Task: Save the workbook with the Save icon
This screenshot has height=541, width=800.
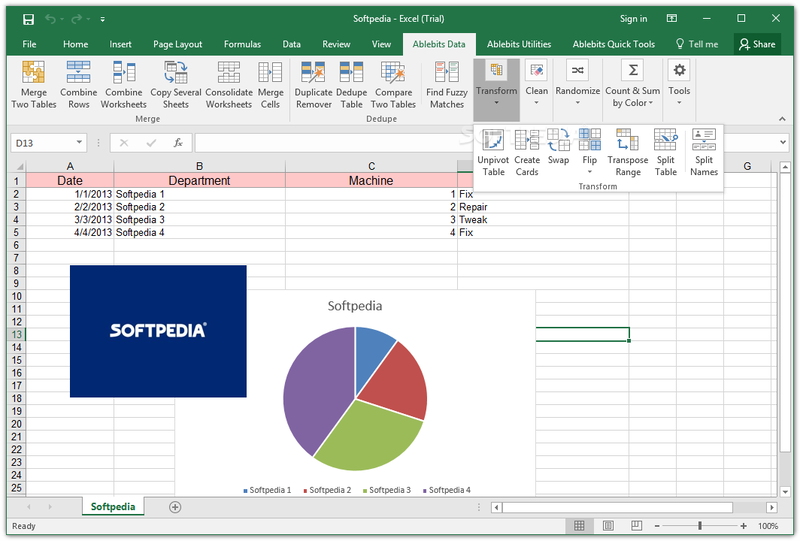Action: 28,19
